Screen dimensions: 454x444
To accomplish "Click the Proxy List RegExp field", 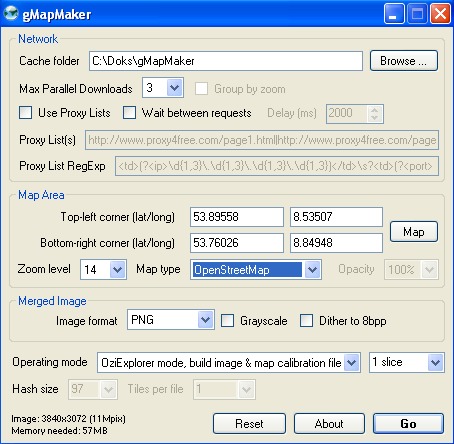I will pos(277,166).
